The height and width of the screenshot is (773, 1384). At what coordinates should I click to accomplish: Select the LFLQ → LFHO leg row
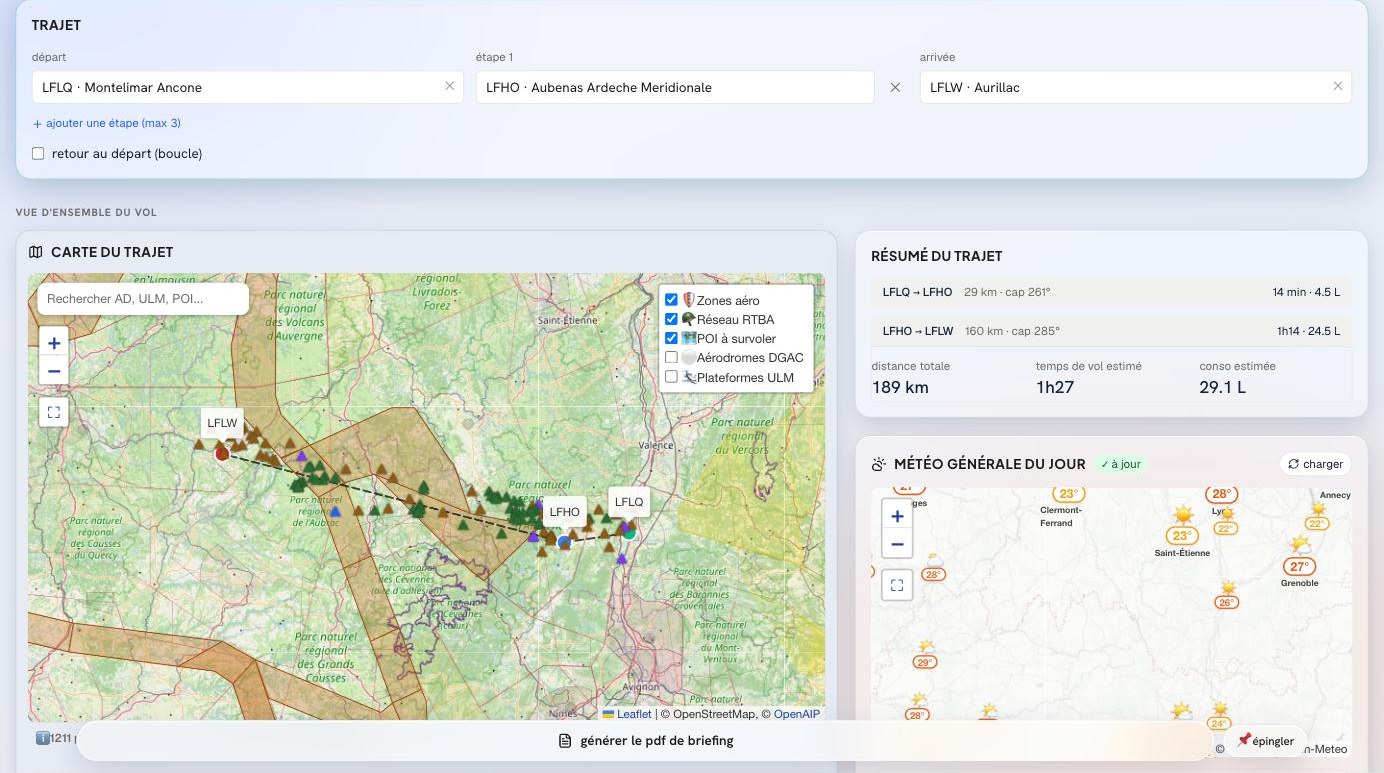pyautogui.click(x=1111, y=292)
